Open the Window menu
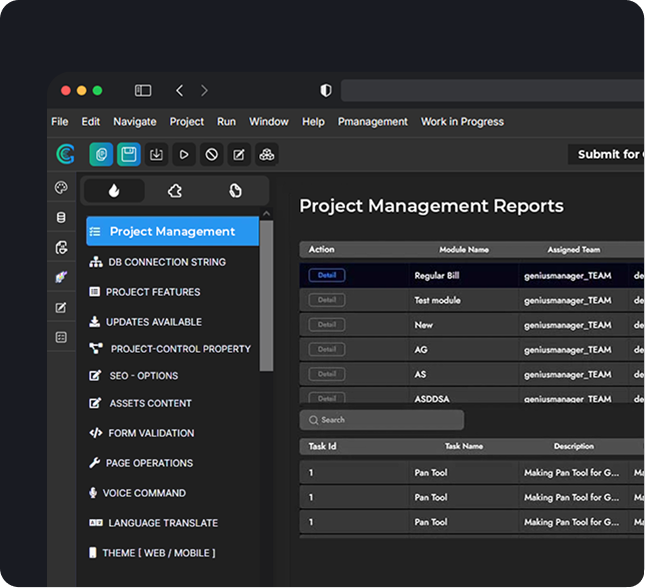 tap(269, 122)
